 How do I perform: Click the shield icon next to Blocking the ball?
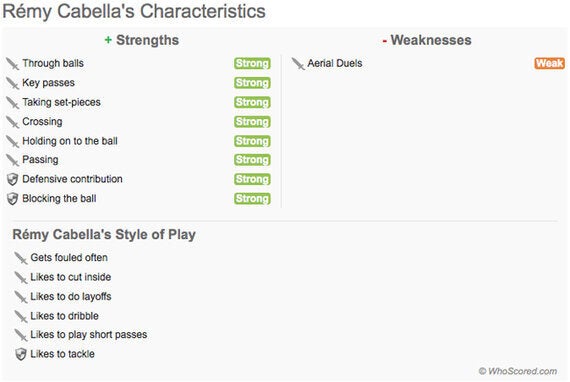[12, 199]
